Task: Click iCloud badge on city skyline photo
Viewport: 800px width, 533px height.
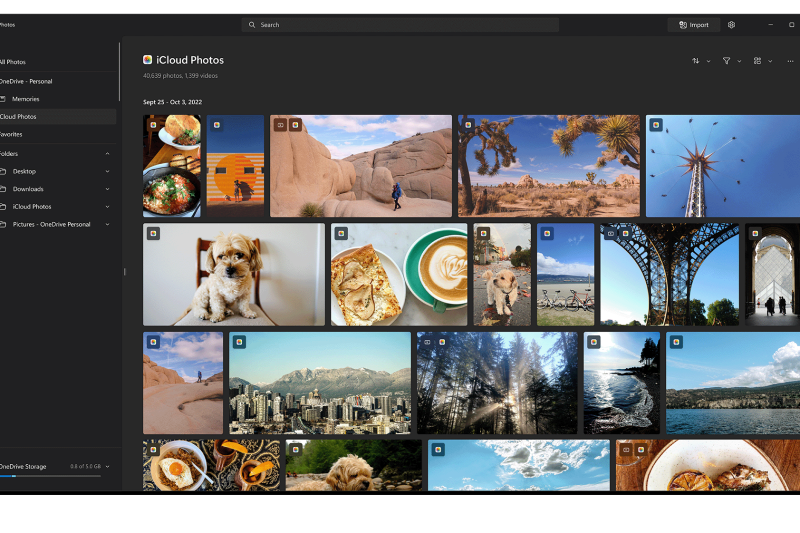Action: (x=239, y=342)
